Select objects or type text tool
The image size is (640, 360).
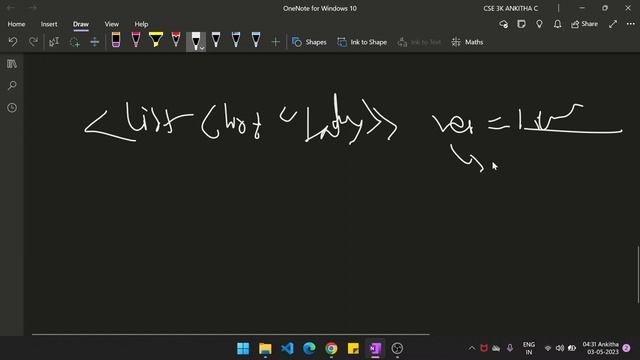pyautogui.click(x=54, y=42)
